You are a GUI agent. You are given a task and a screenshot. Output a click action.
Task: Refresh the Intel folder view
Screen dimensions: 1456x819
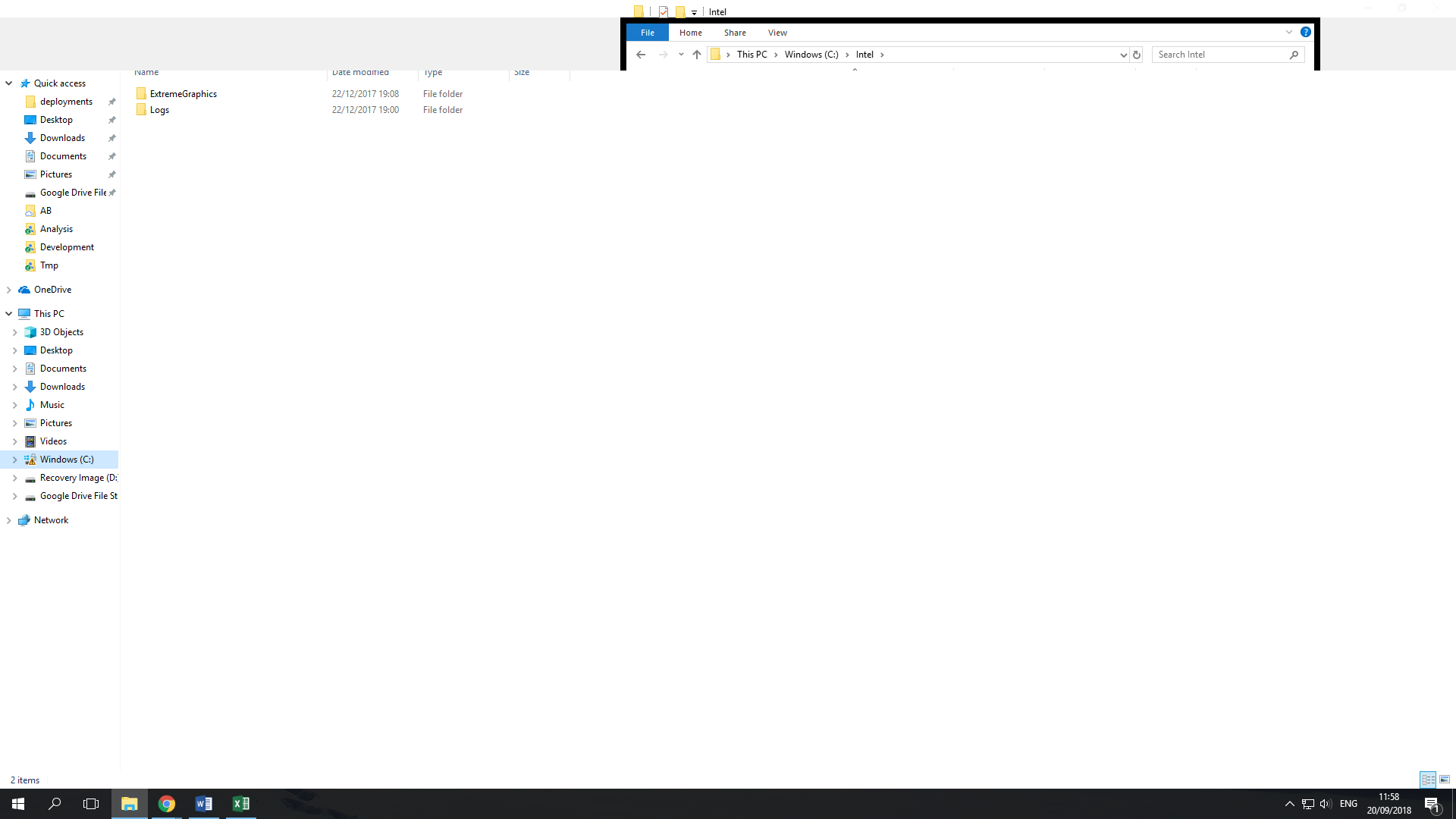pyautogui.click(x=1137, y=55)
